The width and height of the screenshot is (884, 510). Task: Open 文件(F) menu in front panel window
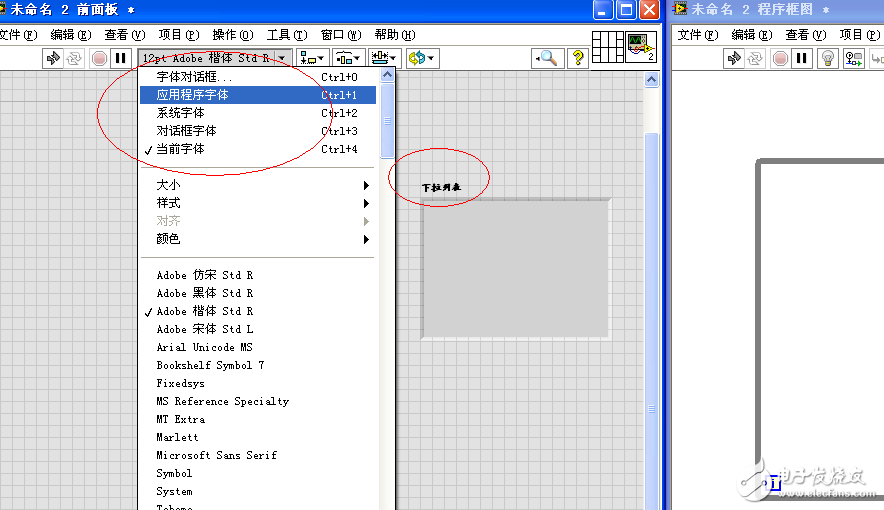18,35
